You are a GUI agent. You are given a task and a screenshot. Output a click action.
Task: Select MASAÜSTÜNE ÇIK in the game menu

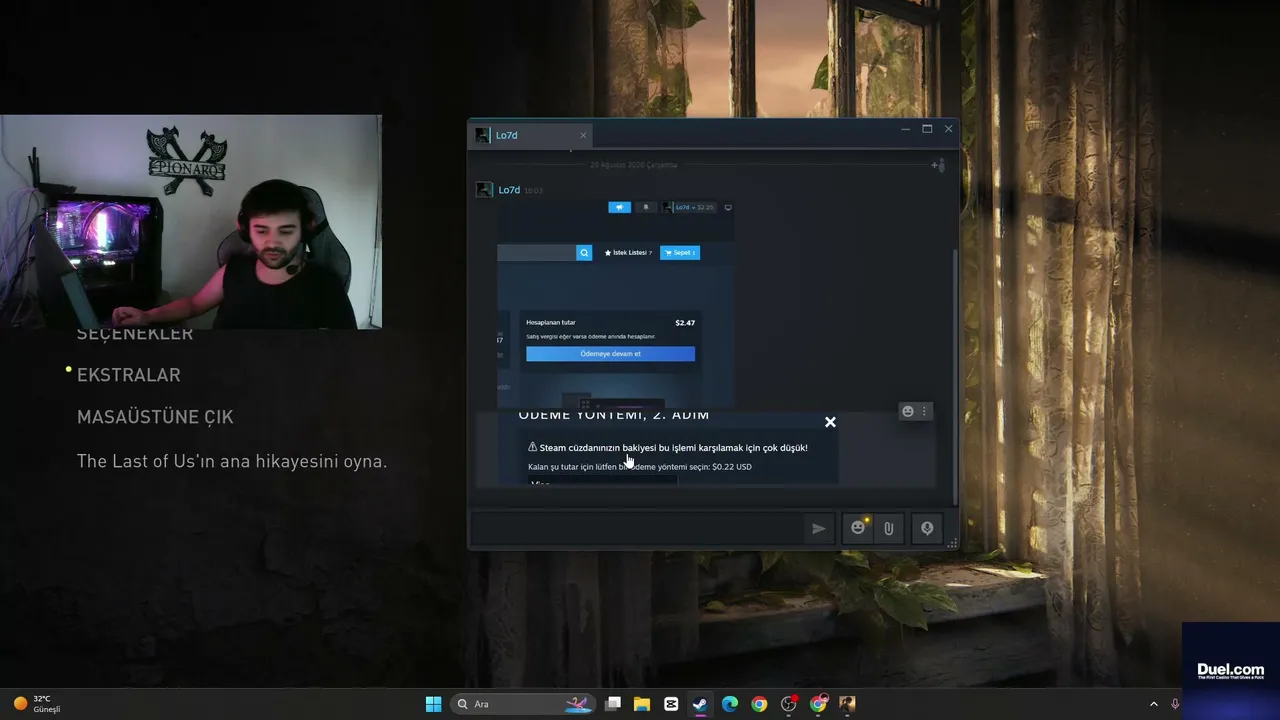click(155, 417)
